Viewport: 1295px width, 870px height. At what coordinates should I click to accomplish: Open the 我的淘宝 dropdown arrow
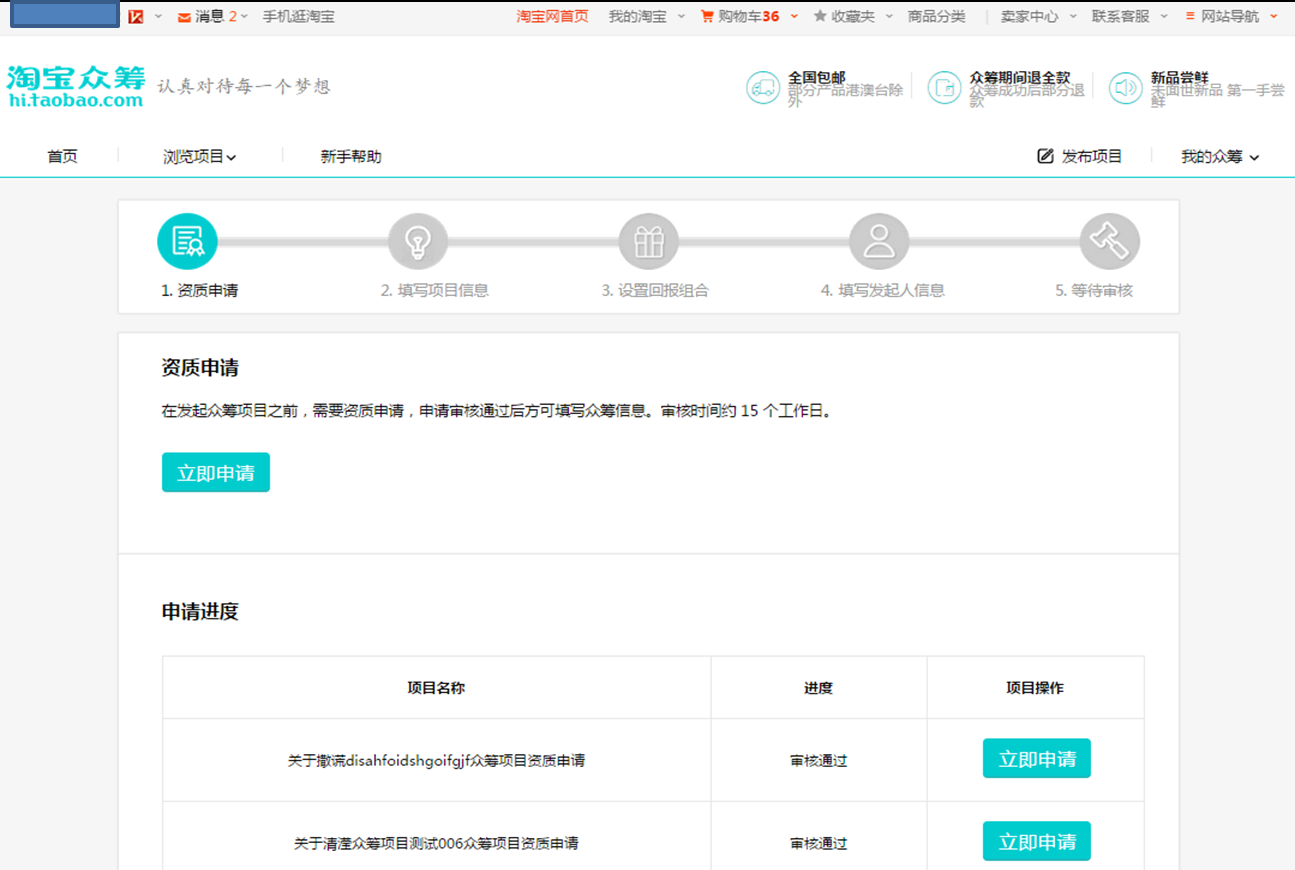tap(681, 17)
